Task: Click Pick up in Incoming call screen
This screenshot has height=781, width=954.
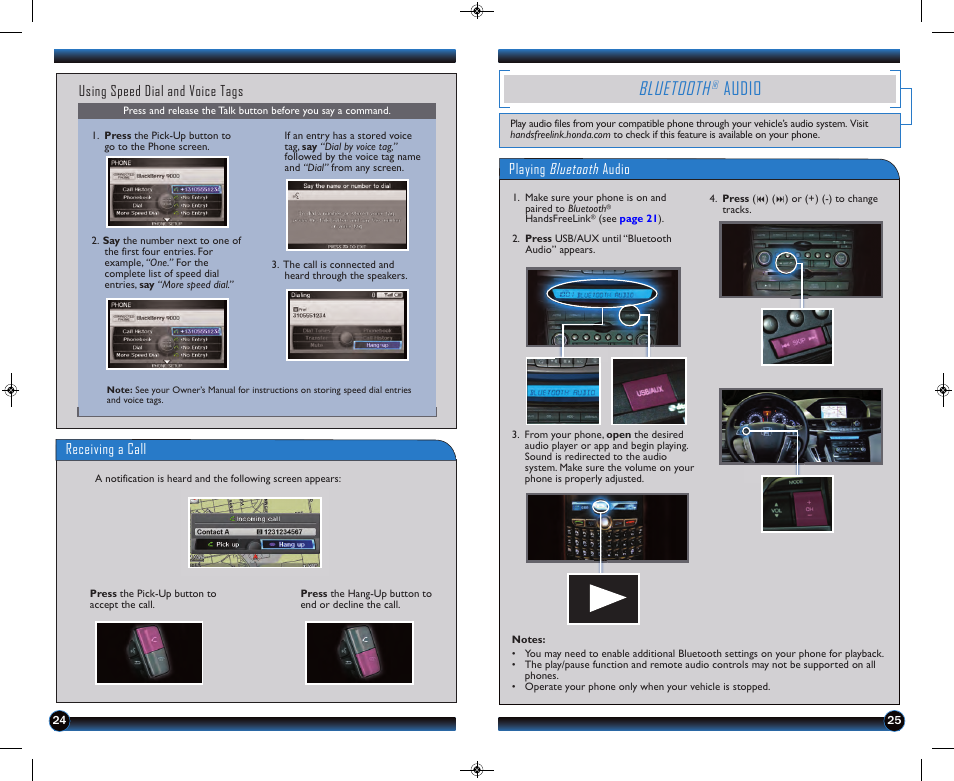Action: click(x=227, y=544)
